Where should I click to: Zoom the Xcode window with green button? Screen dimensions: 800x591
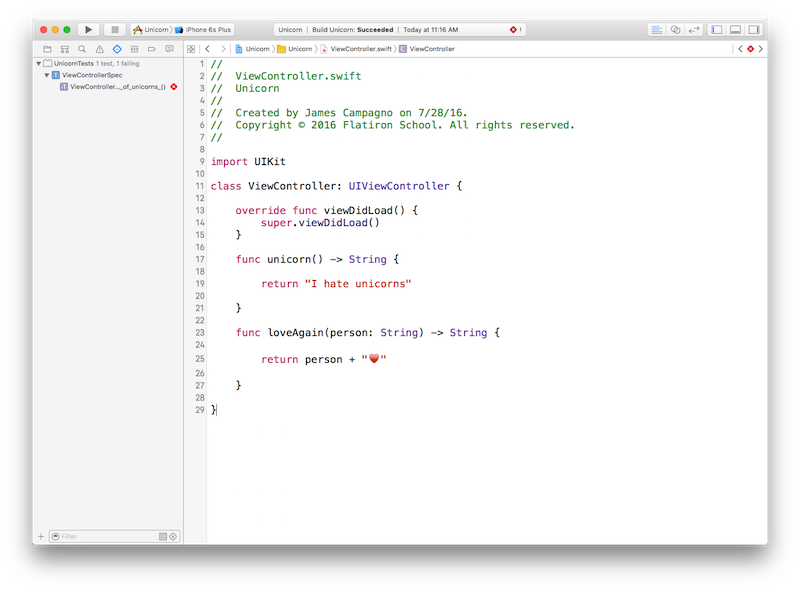[67, 30]
